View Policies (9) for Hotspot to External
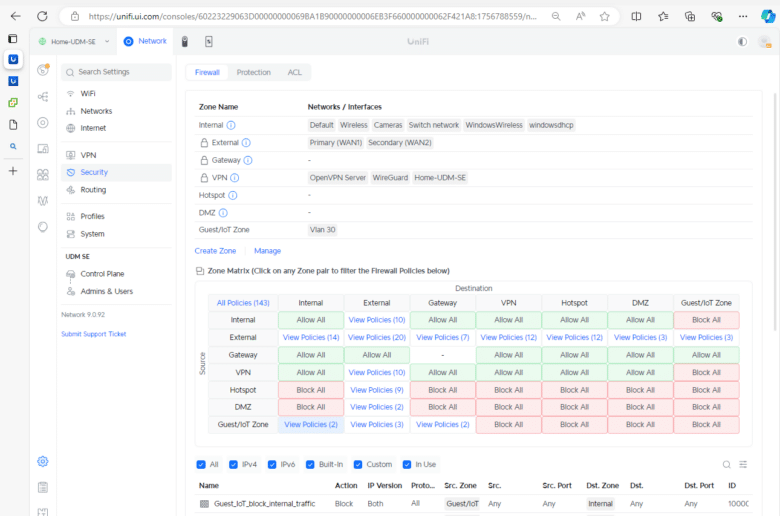 coord(377,390)
